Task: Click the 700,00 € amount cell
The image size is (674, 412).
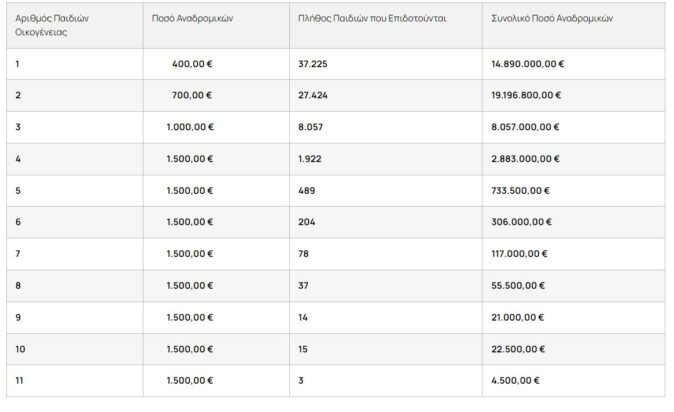Action: tap(191, 95)
